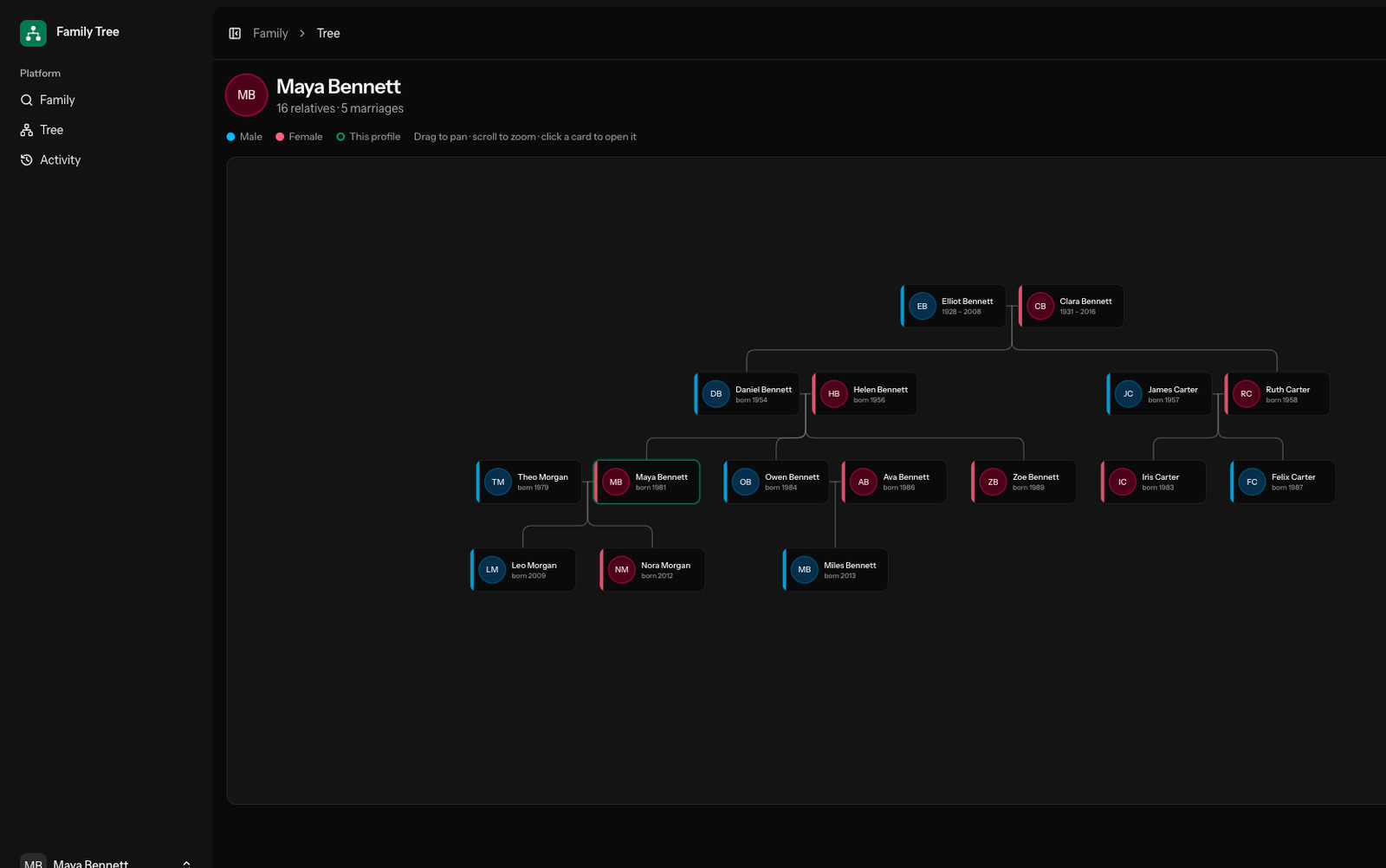Click the Male legend blue dot

click(x=230, y=137)
